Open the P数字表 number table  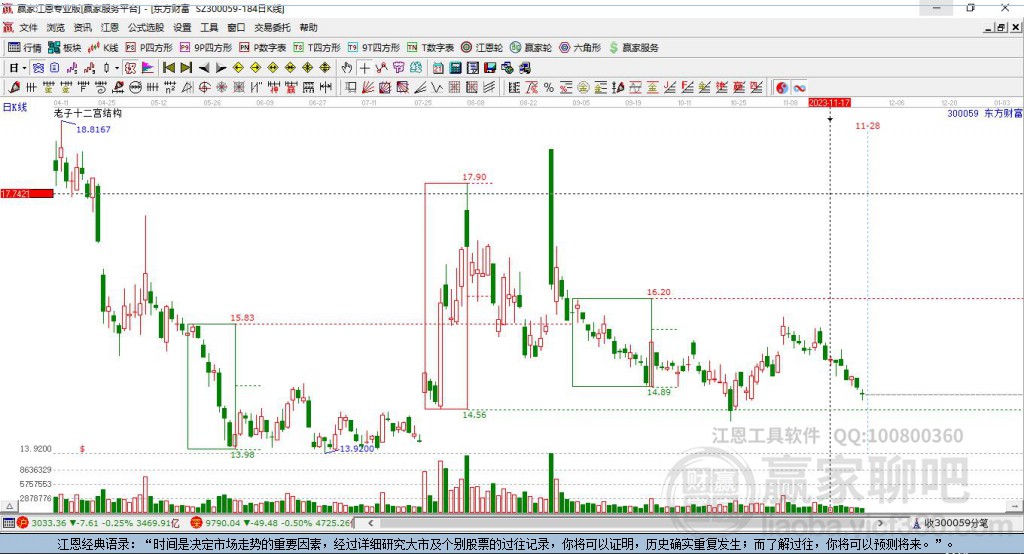point(263,48)
